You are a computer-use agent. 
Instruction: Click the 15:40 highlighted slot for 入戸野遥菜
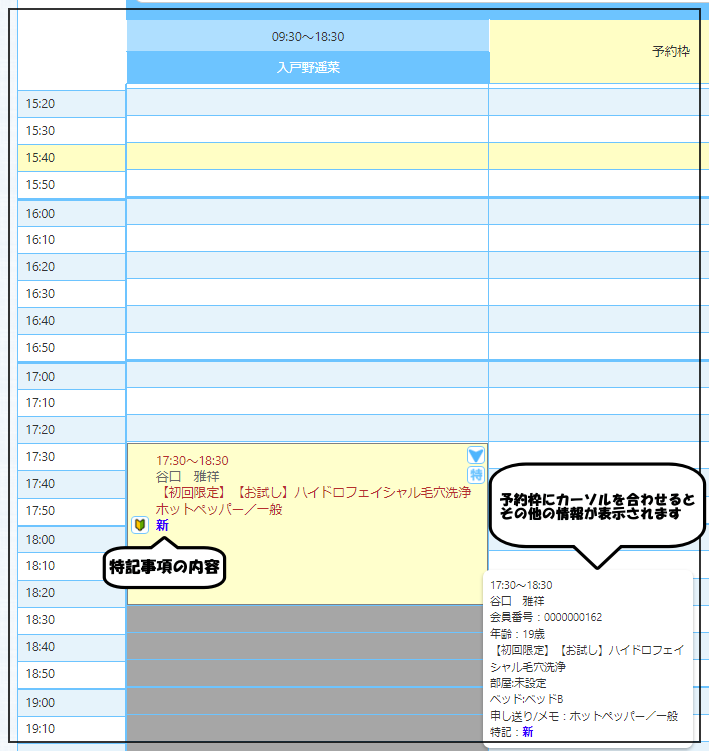308,157
